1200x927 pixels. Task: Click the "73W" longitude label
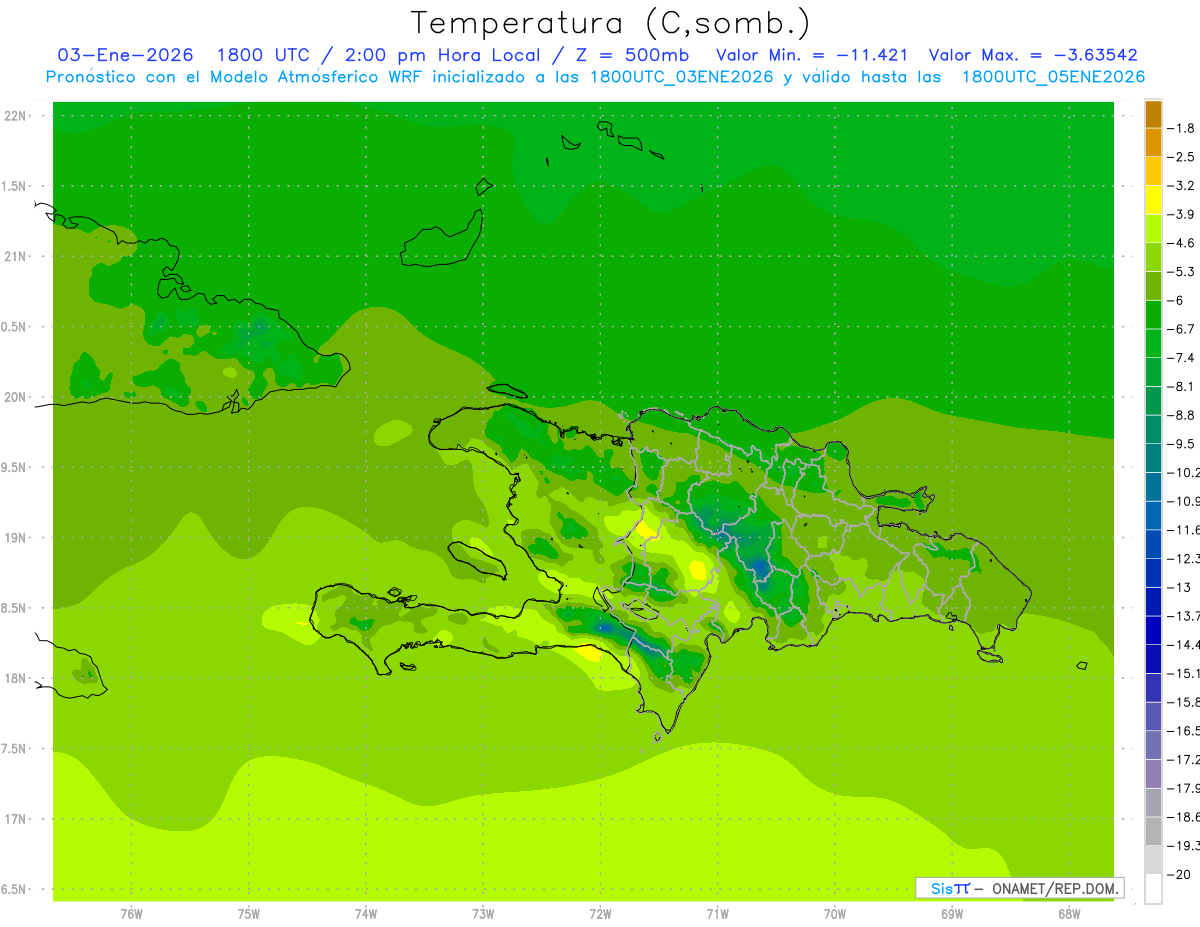click(x=483, y=914)
